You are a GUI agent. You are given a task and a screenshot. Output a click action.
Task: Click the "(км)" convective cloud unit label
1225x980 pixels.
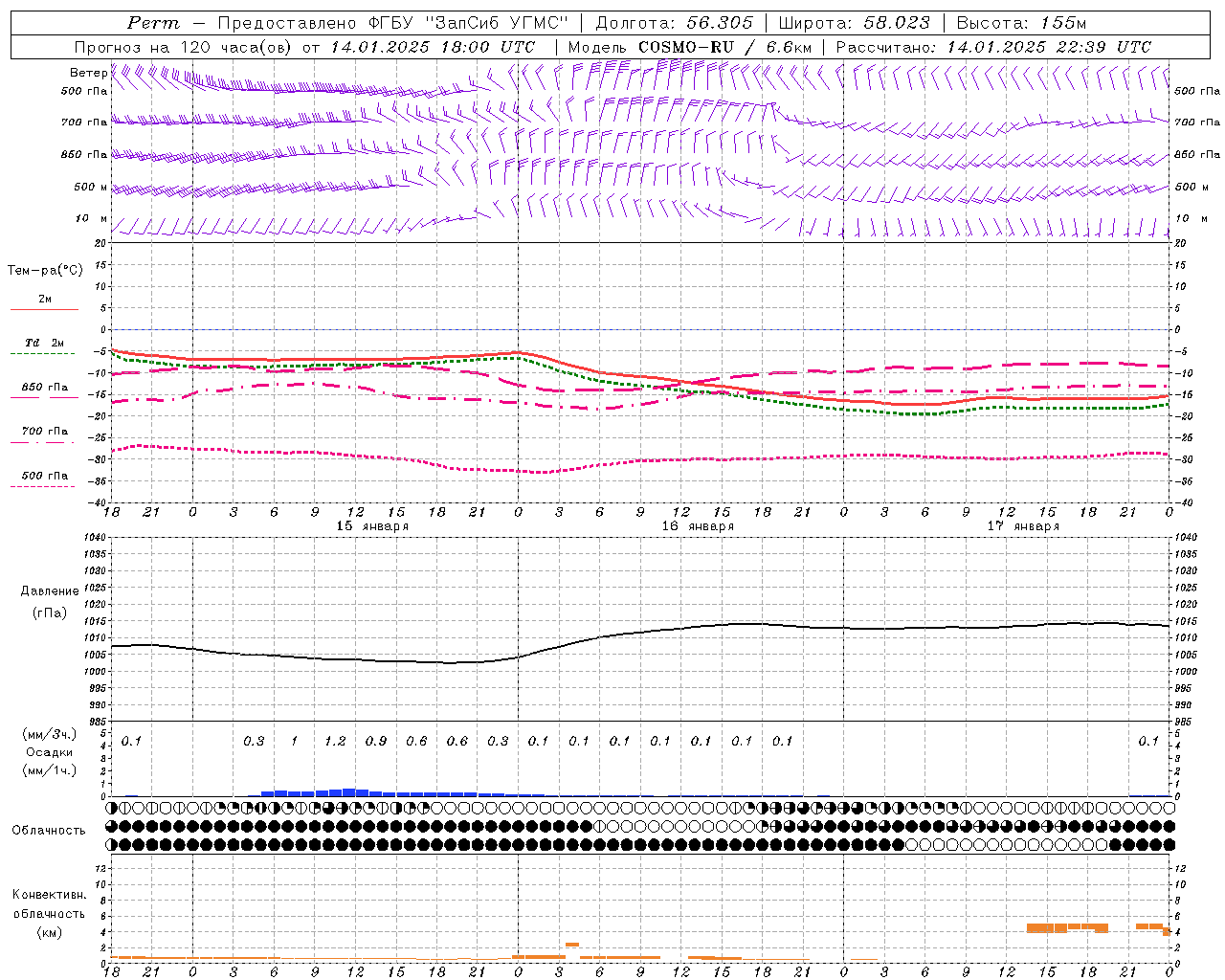coord(49,932)
